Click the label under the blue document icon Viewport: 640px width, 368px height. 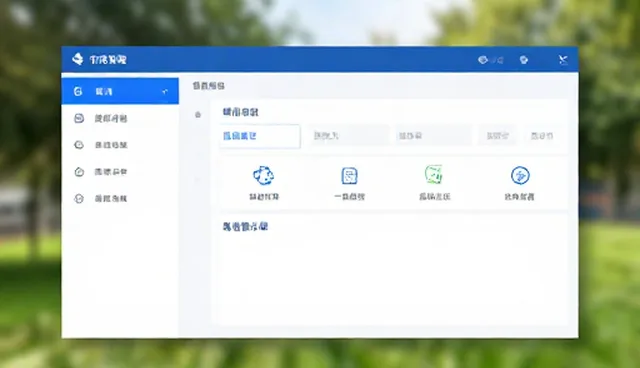[x=349, y=197]
